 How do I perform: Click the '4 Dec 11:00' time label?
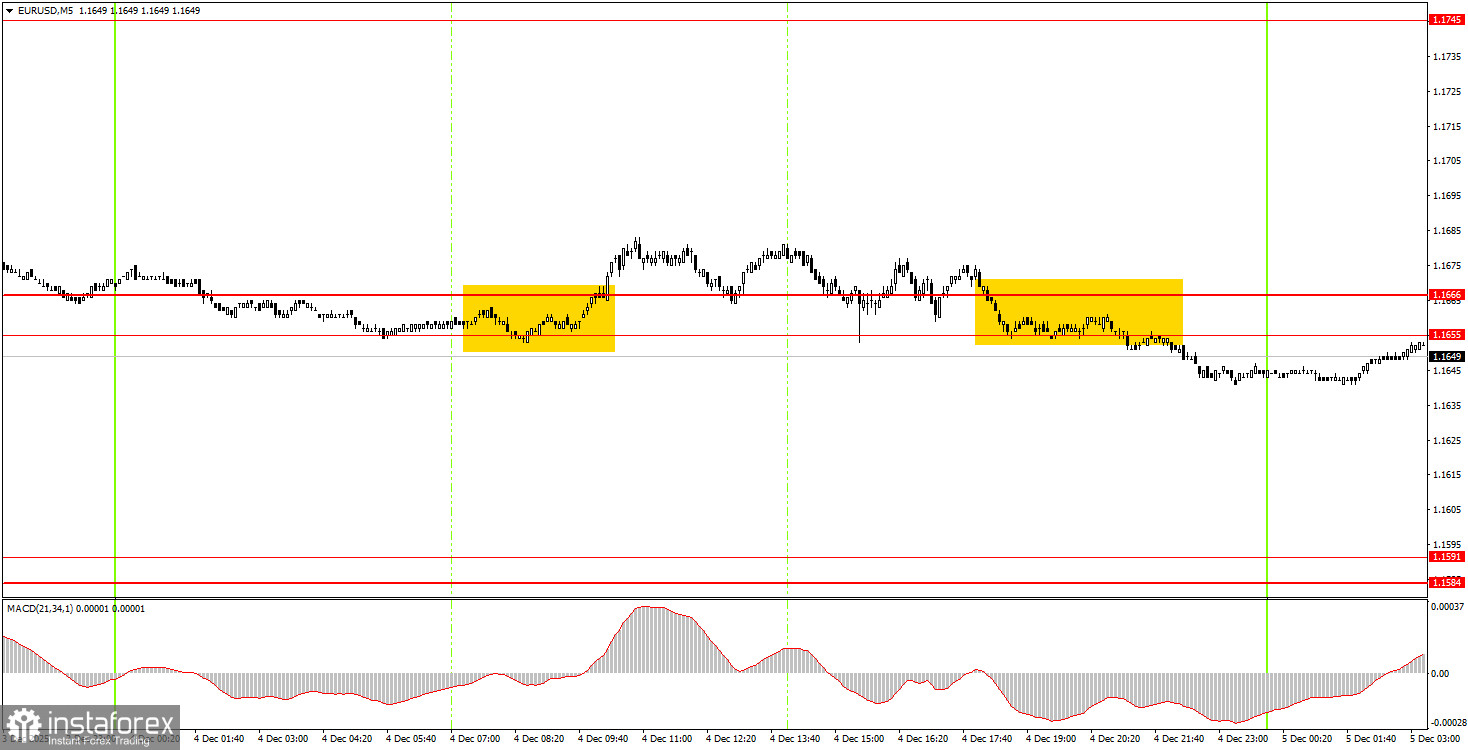click(x=666, y=739)
